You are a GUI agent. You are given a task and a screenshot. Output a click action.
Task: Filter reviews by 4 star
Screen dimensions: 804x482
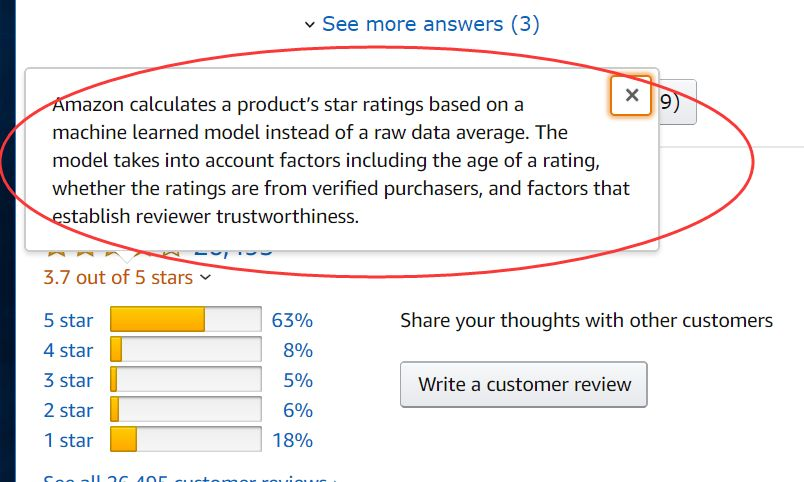[x=68, y=350]
